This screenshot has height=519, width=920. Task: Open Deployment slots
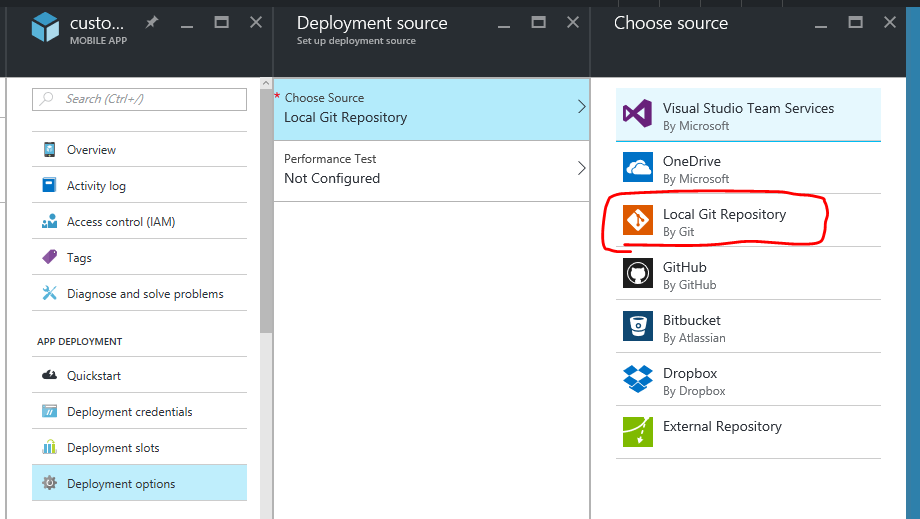click(x=139, y=447)
